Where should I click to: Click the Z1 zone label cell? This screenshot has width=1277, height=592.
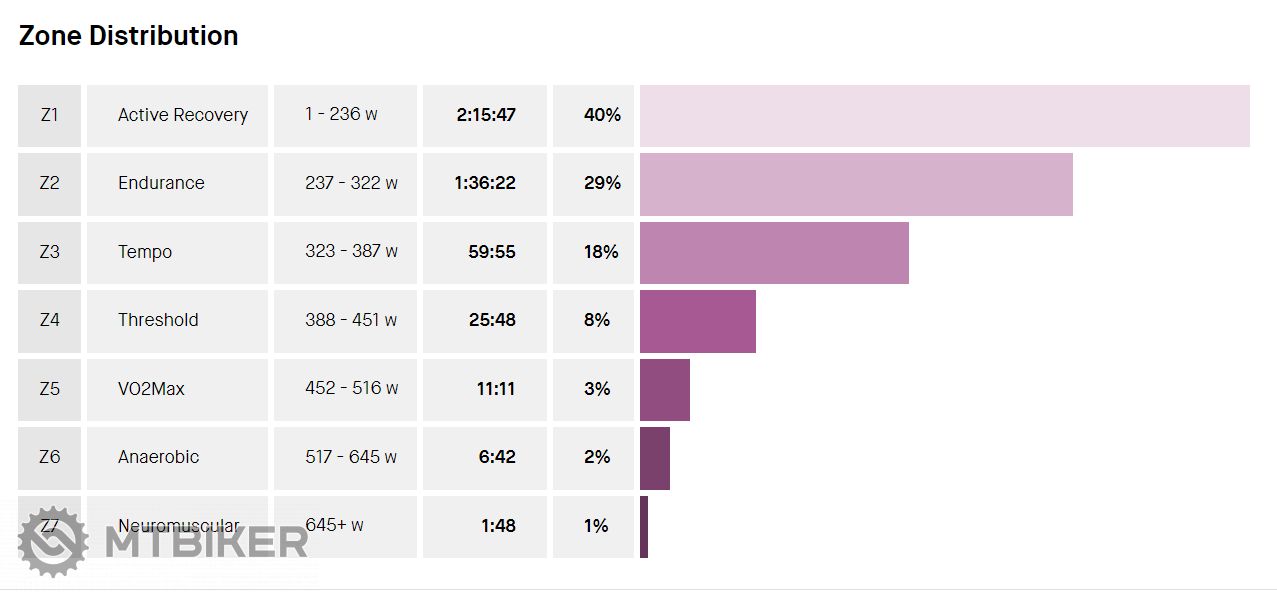coord(49,115)
